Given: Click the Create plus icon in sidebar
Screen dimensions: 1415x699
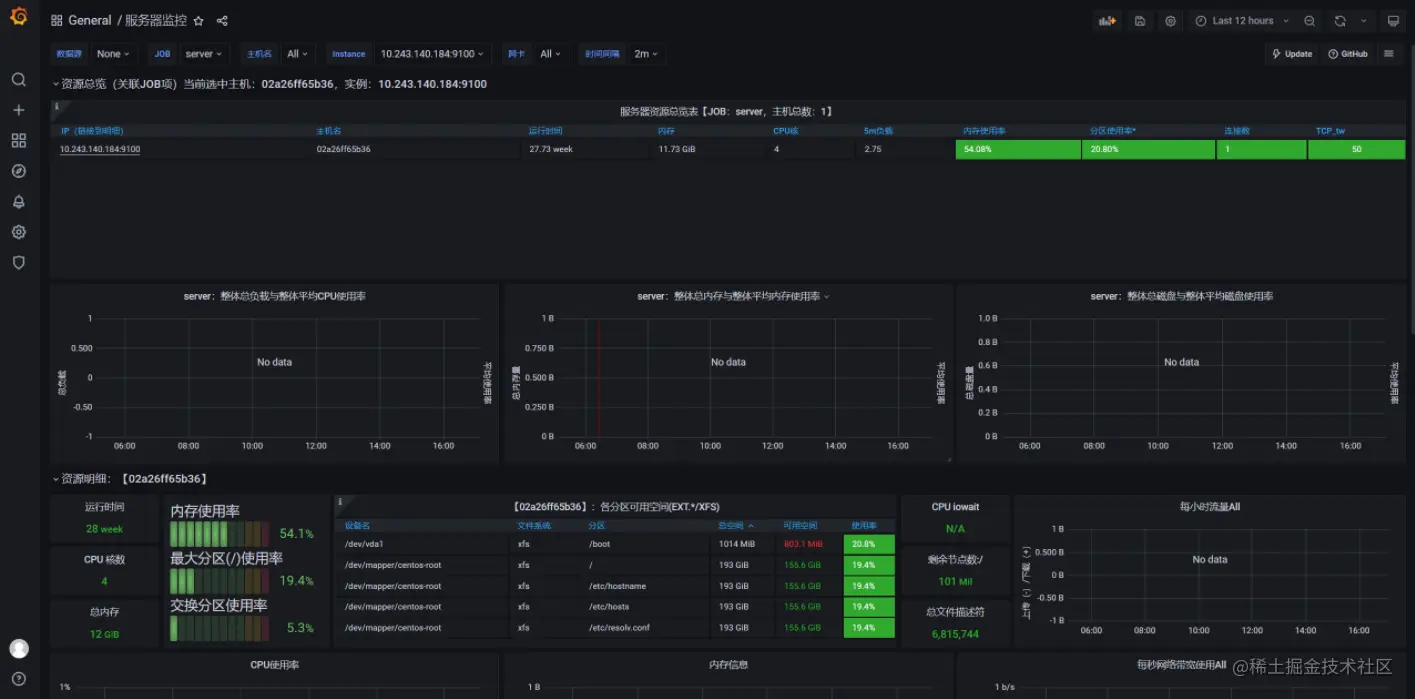Looking at the screenshot, I should coord(18,110).
